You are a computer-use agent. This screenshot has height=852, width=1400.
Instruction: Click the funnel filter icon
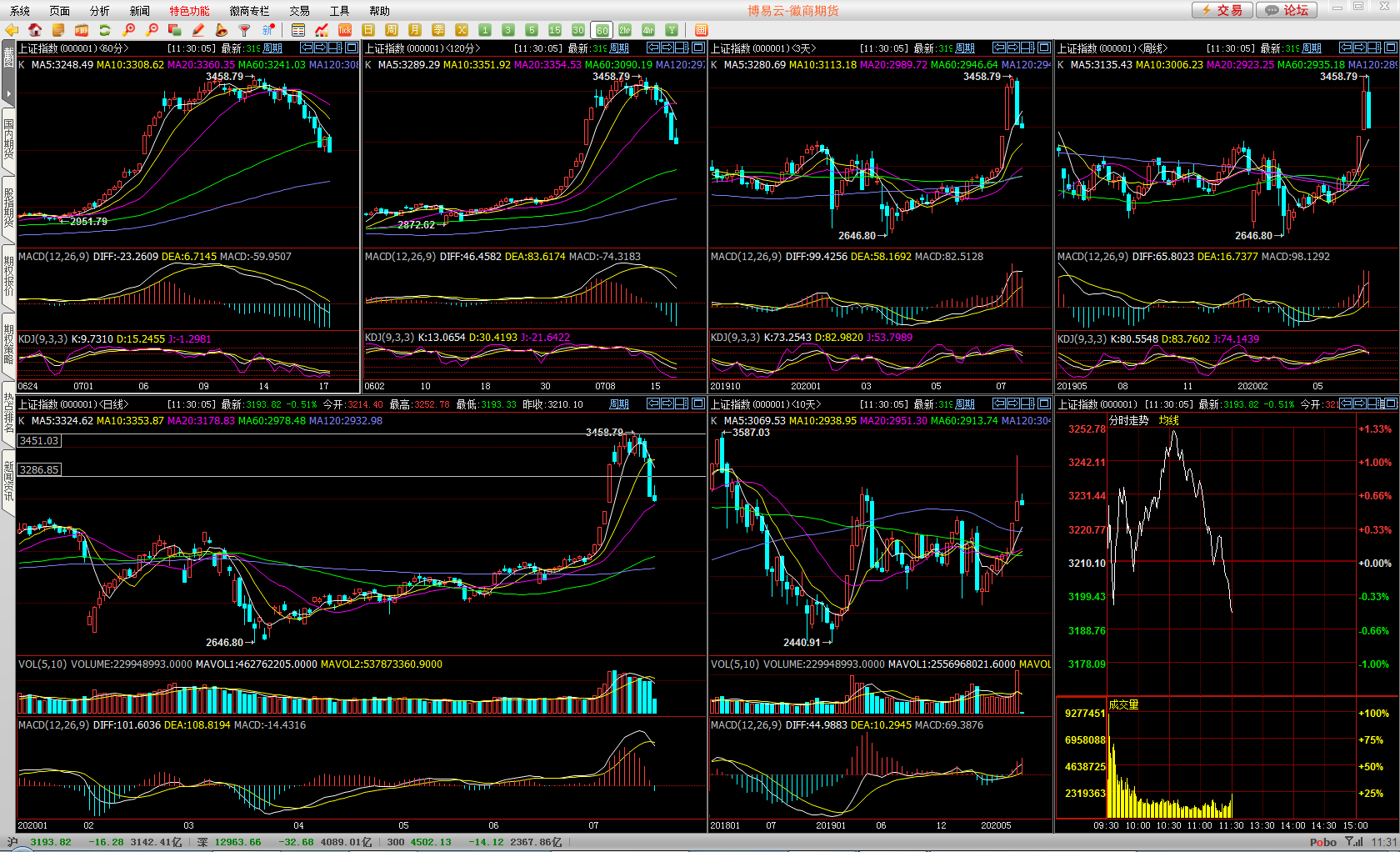point(245,30)
